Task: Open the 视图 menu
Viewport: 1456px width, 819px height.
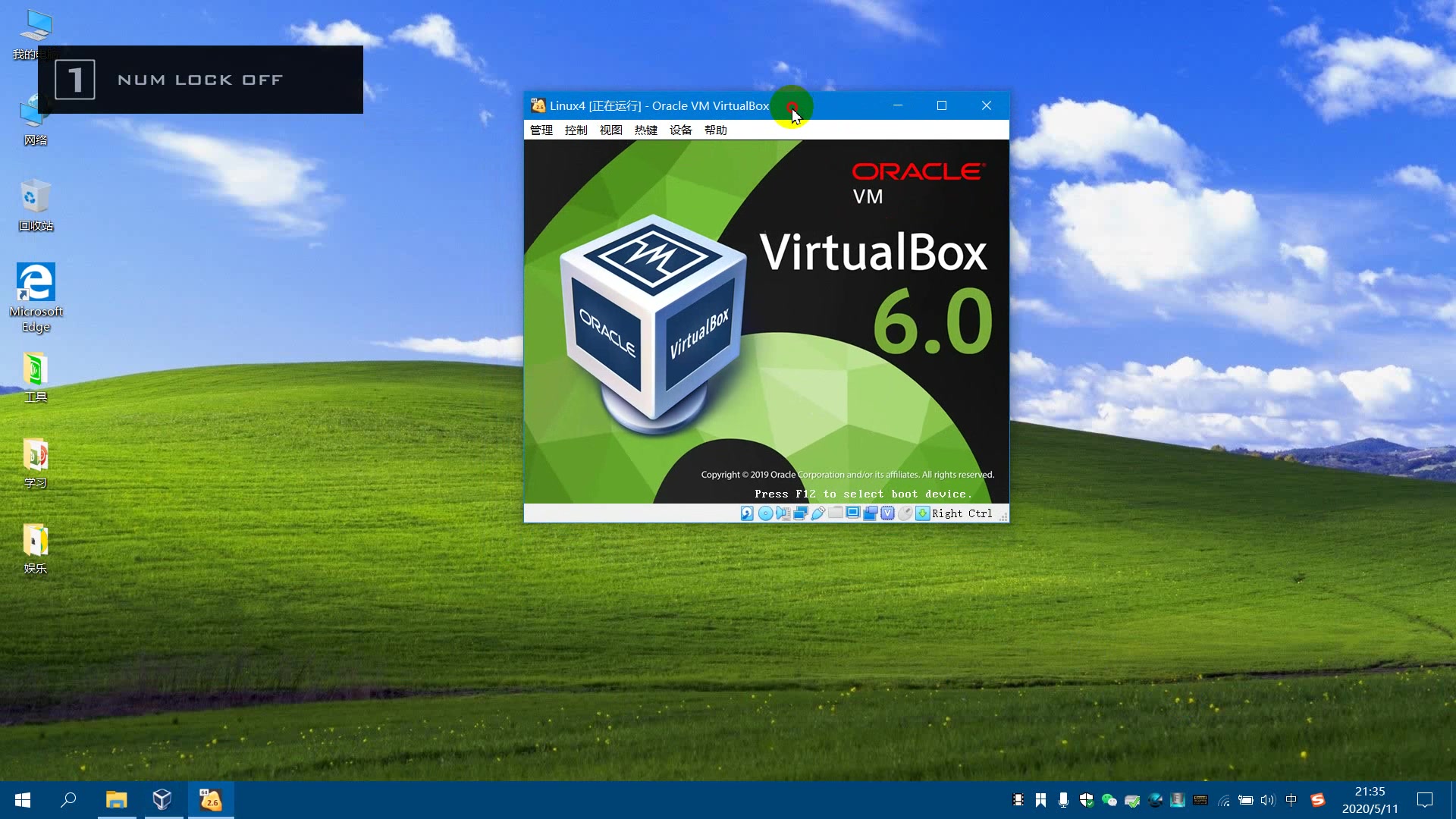Action: (x=610, y=130)
